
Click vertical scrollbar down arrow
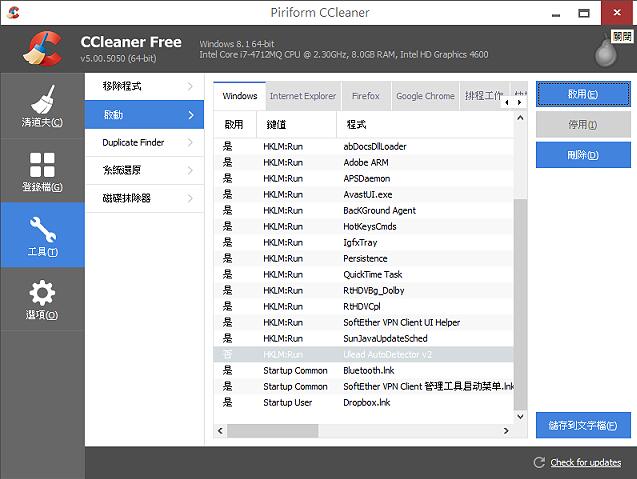520,416
